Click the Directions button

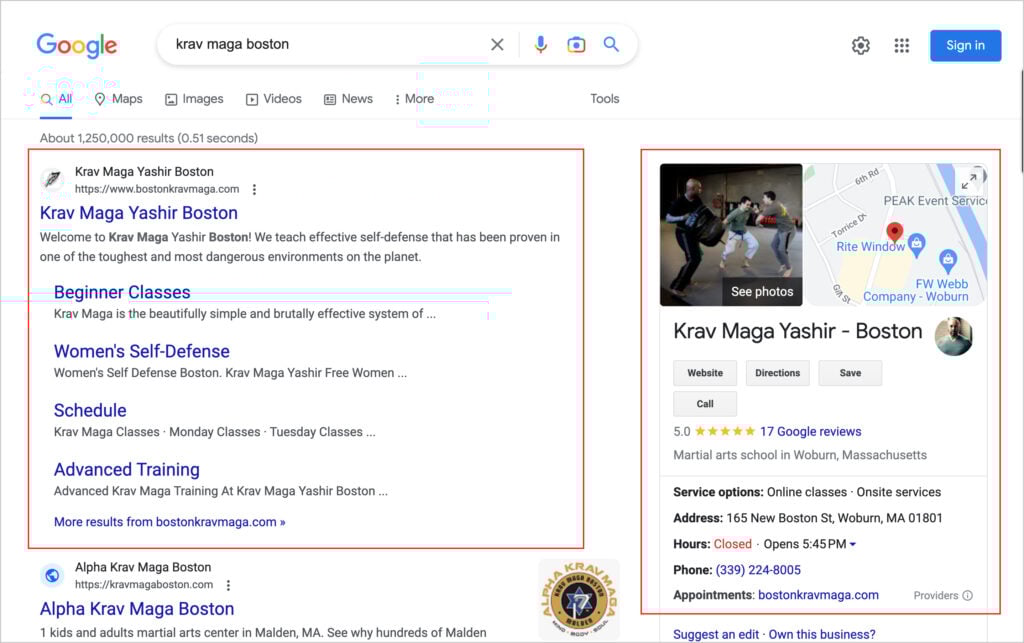tap(778, 373)
